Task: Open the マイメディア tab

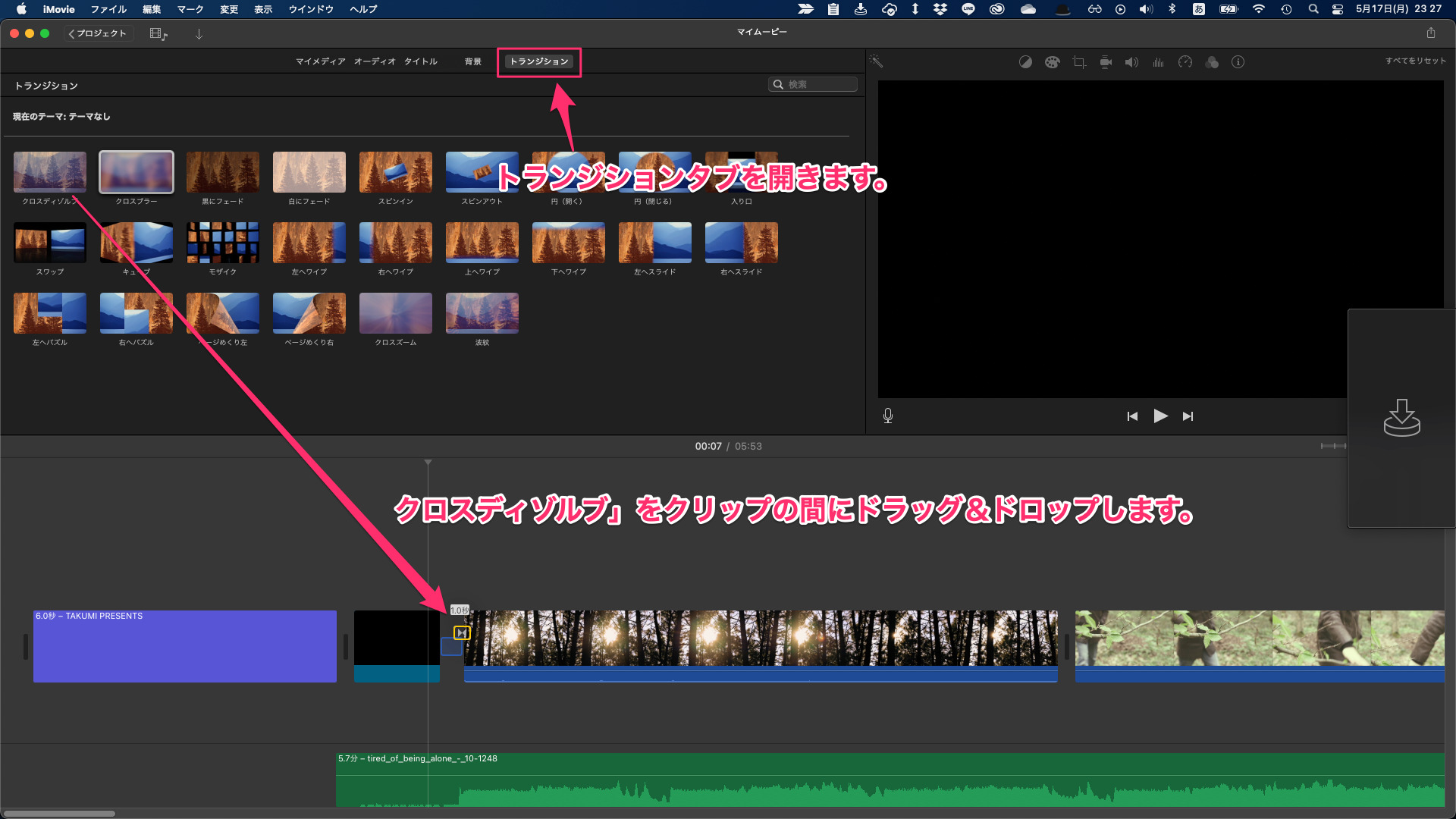Action: [320, 61]
